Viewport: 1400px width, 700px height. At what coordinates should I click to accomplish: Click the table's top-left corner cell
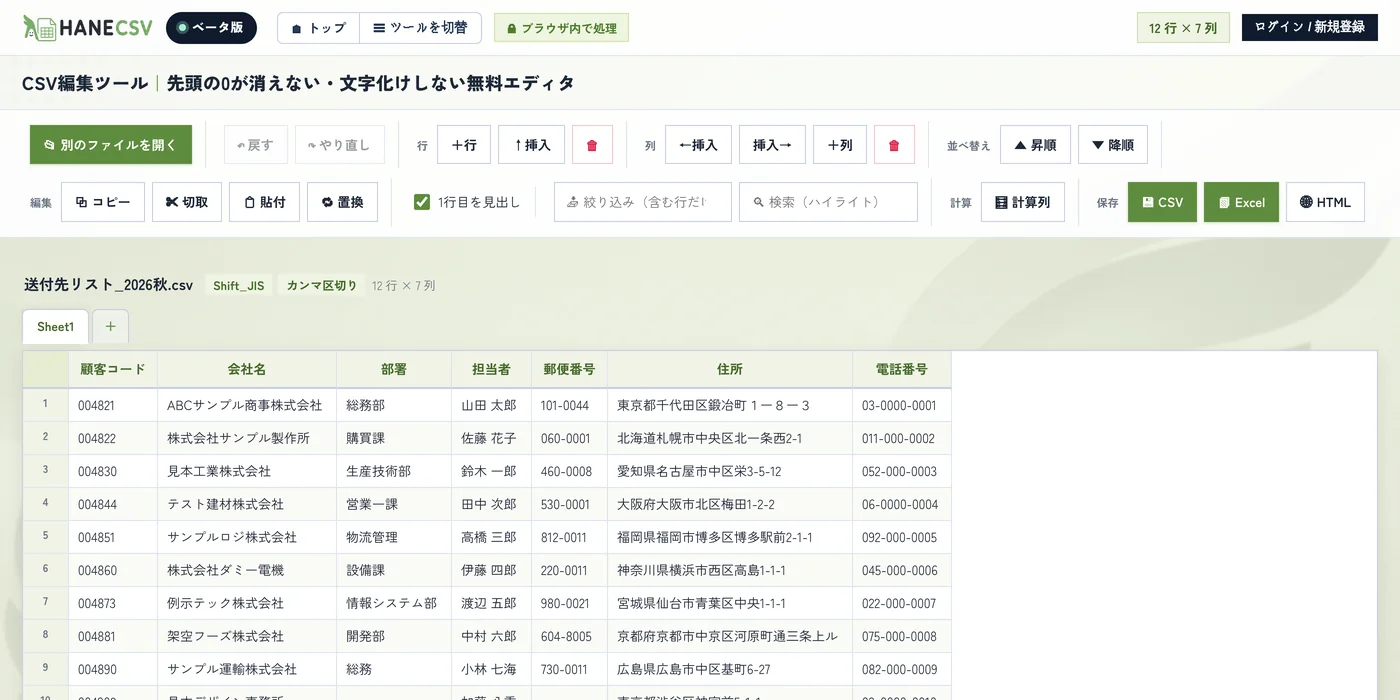click(46, 369)
